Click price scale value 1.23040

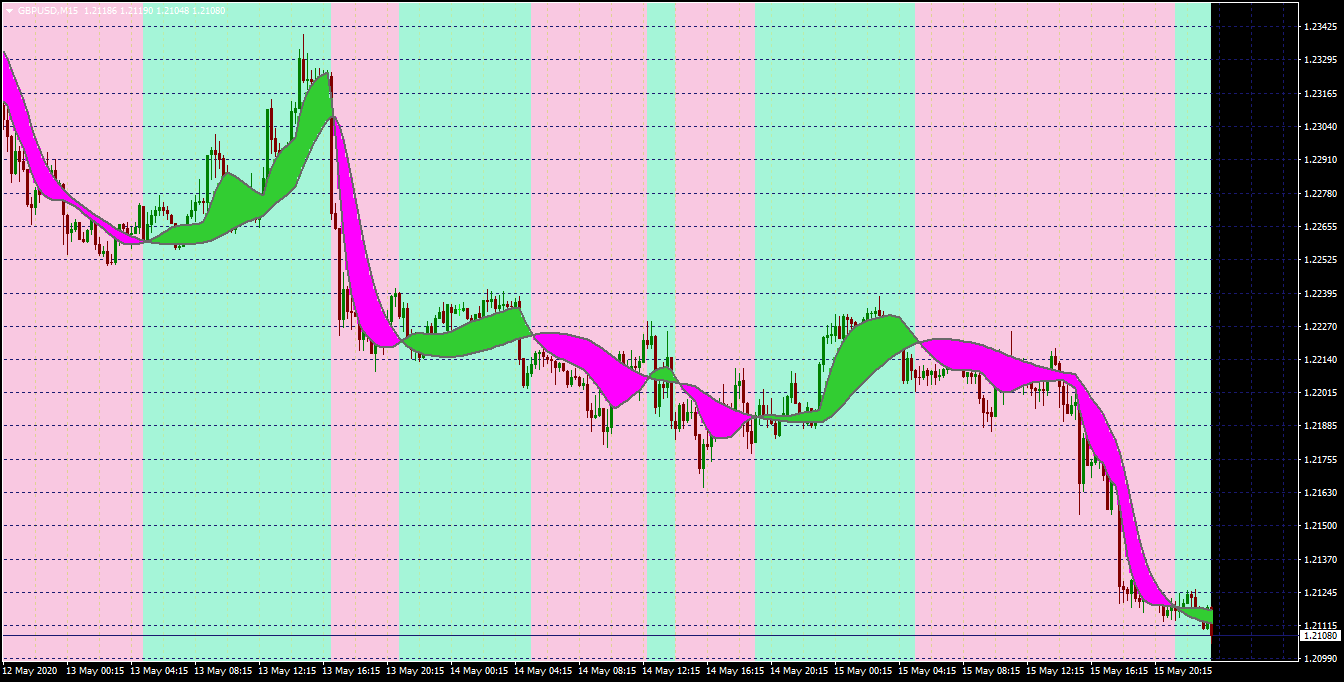(x=1321, y=127)
